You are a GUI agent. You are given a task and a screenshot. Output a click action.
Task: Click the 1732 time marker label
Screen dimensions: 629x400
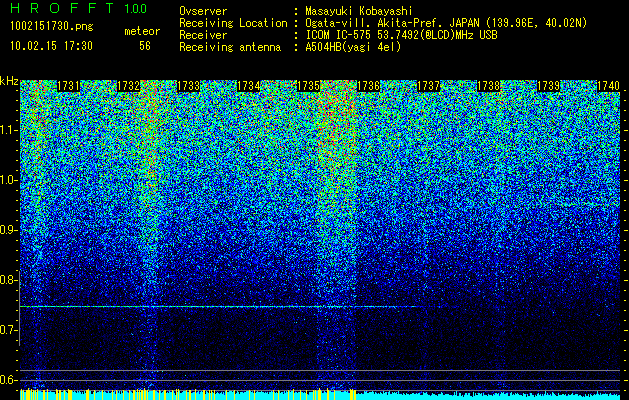[128, 86]
